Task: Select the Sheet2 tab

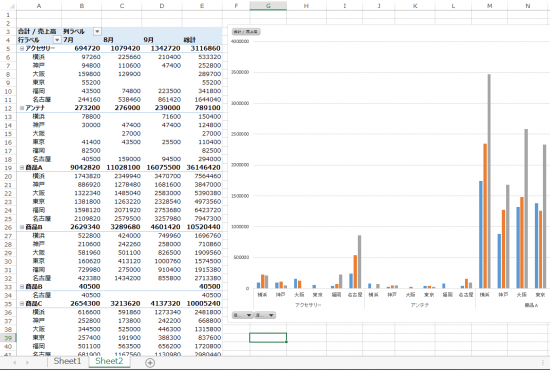Action: pyautogui.click(x=109, y=361)
